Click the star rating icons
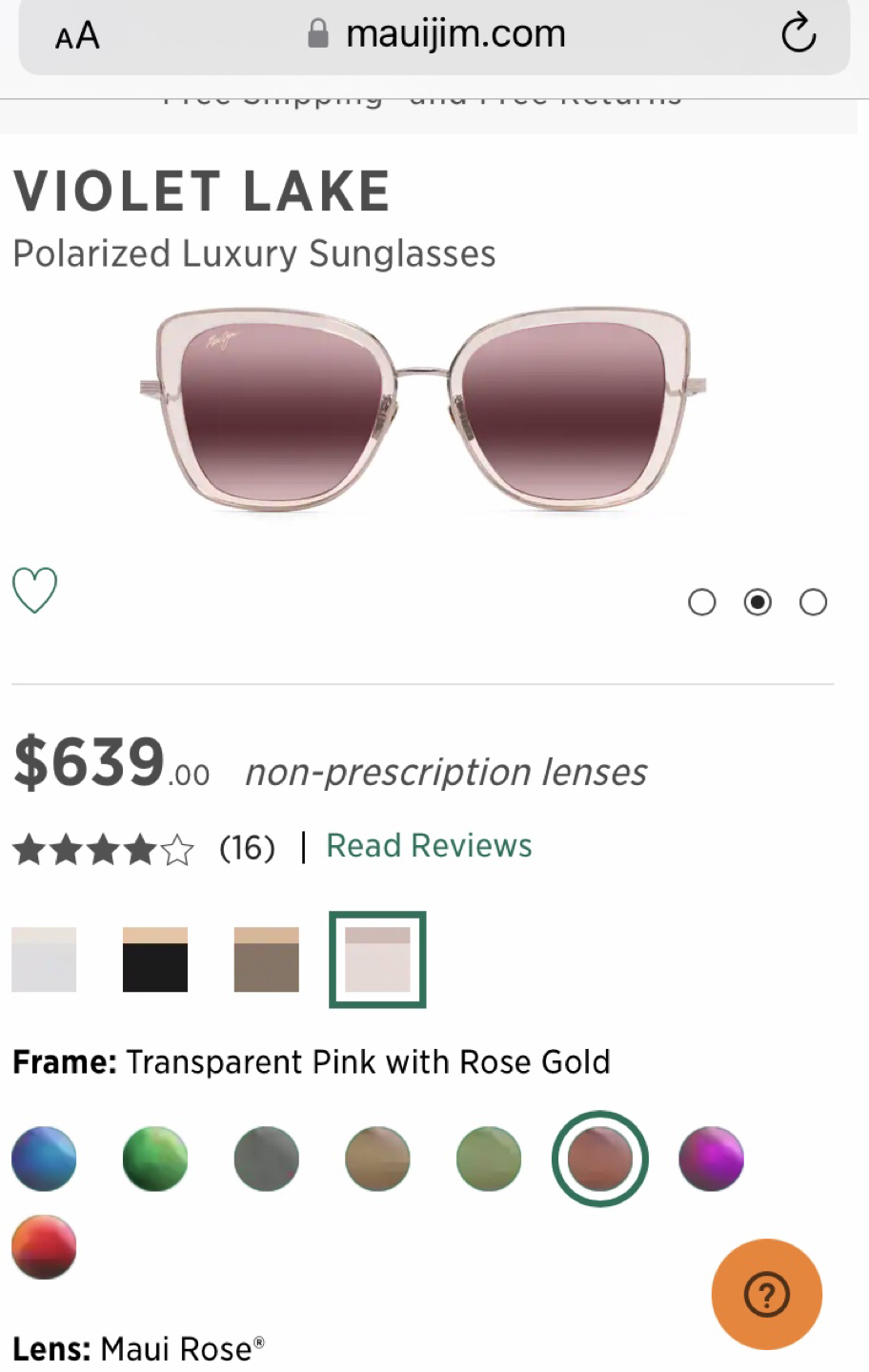The width and height of the screenshot is (869, 1372). tap(103, 848)
